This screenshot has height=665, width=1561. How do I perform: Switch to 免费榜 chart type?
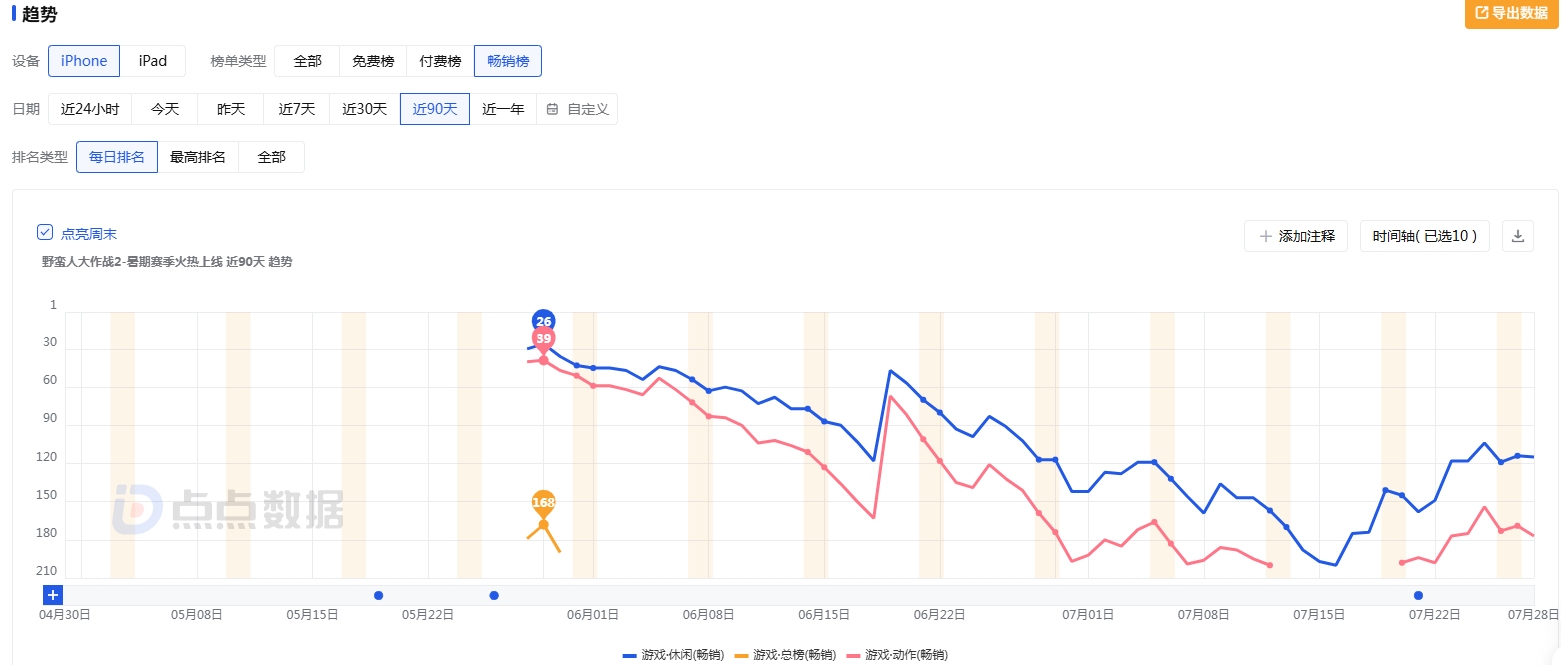pos(373,61)
